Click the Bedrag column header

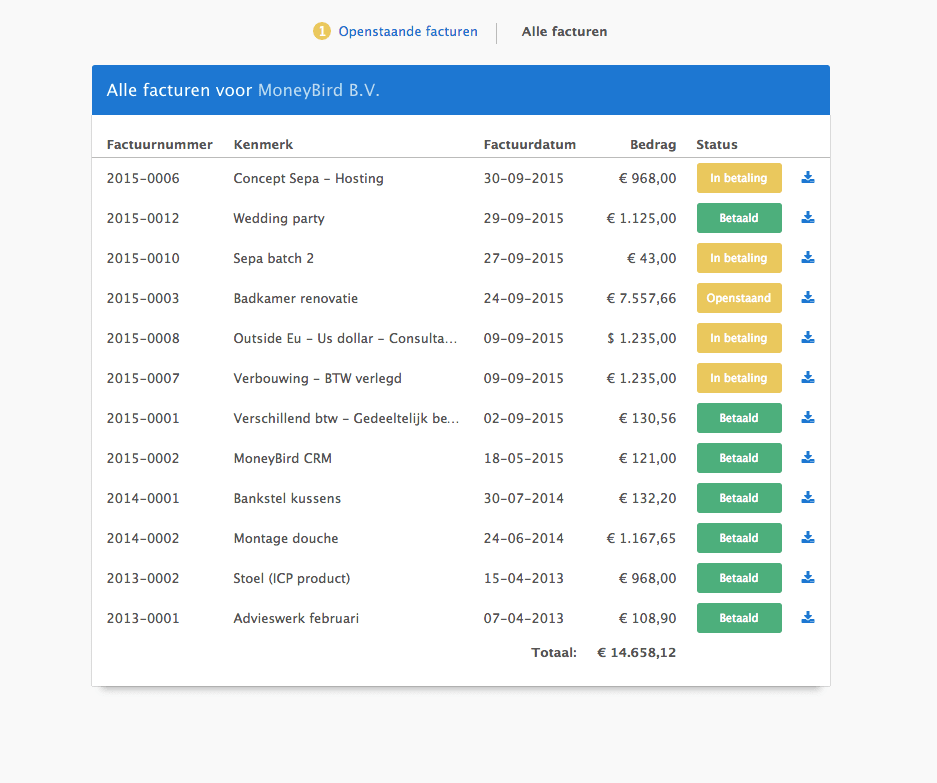(653, 145)
